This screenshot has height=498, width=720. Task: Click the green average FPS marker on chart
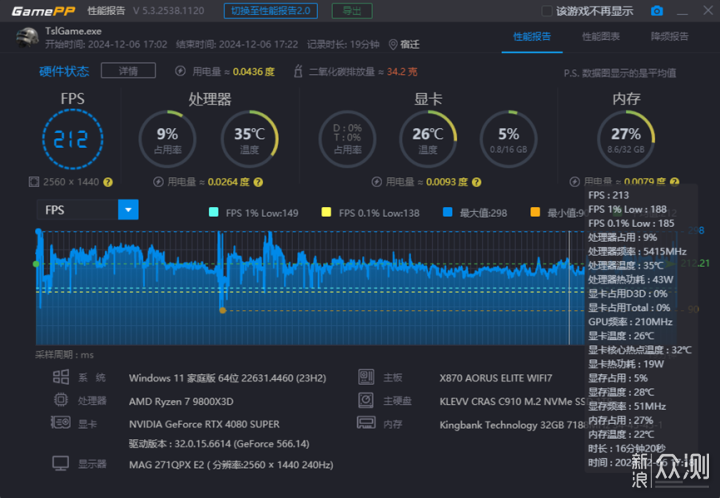coord(36,264)
